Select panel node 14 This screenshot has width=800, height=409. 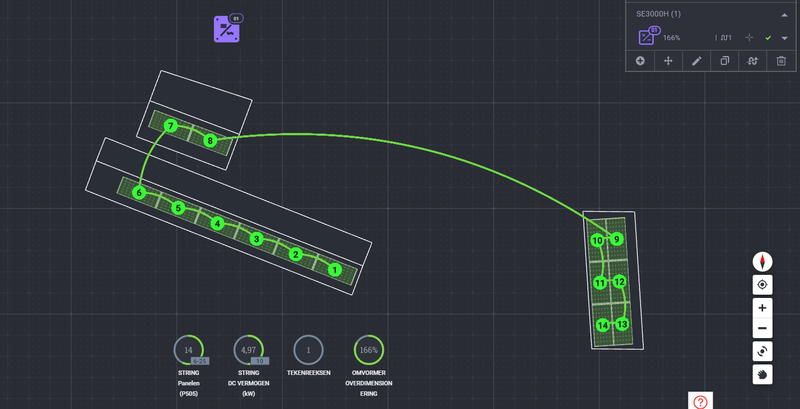coord(603,325)
